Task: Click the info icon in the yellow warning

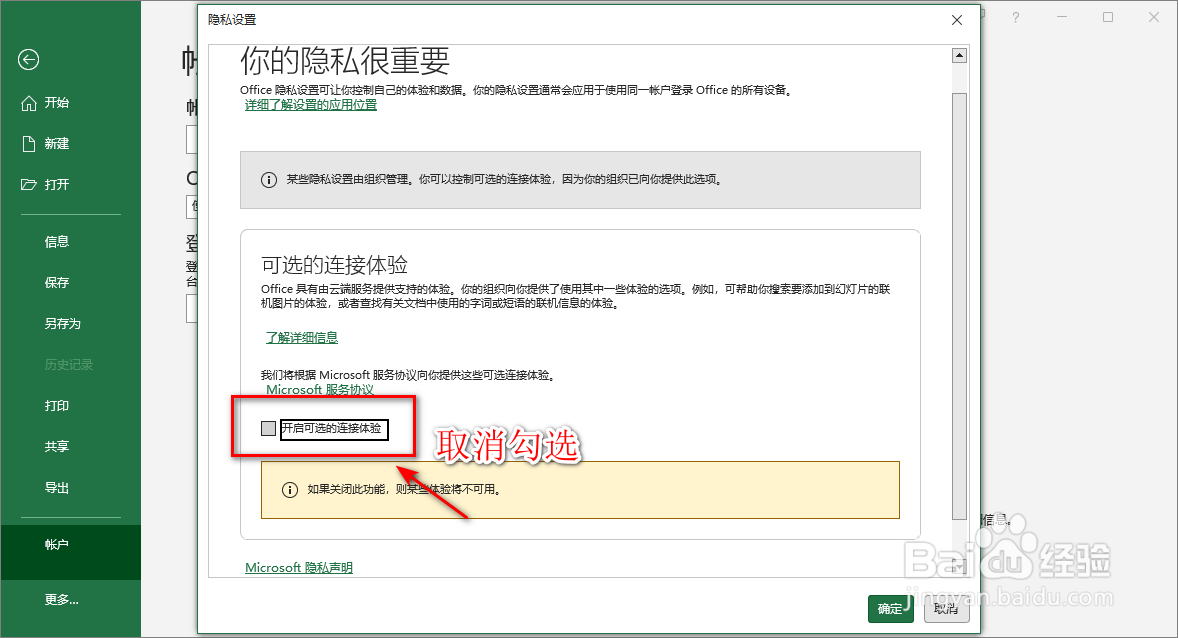Action: click(x=290, y=490)
